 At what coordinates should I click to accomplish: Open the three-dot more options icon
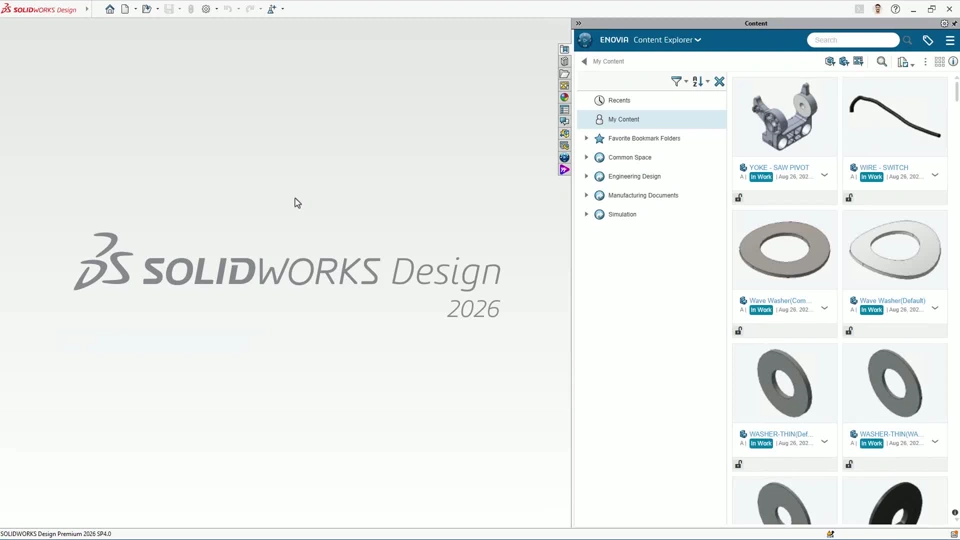925,62
